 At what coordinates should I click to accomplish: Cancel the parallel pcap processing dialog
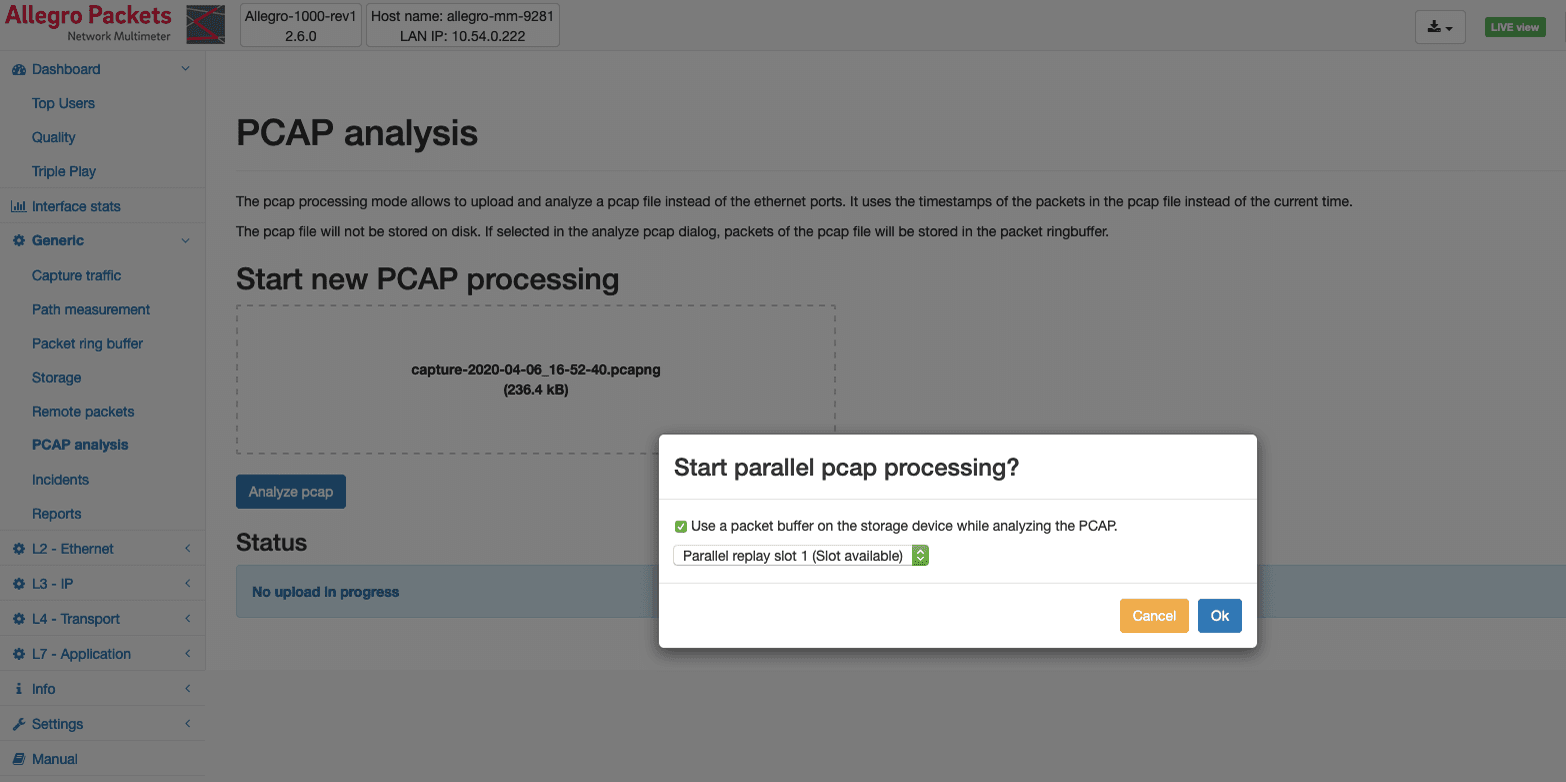(1154, 615)
